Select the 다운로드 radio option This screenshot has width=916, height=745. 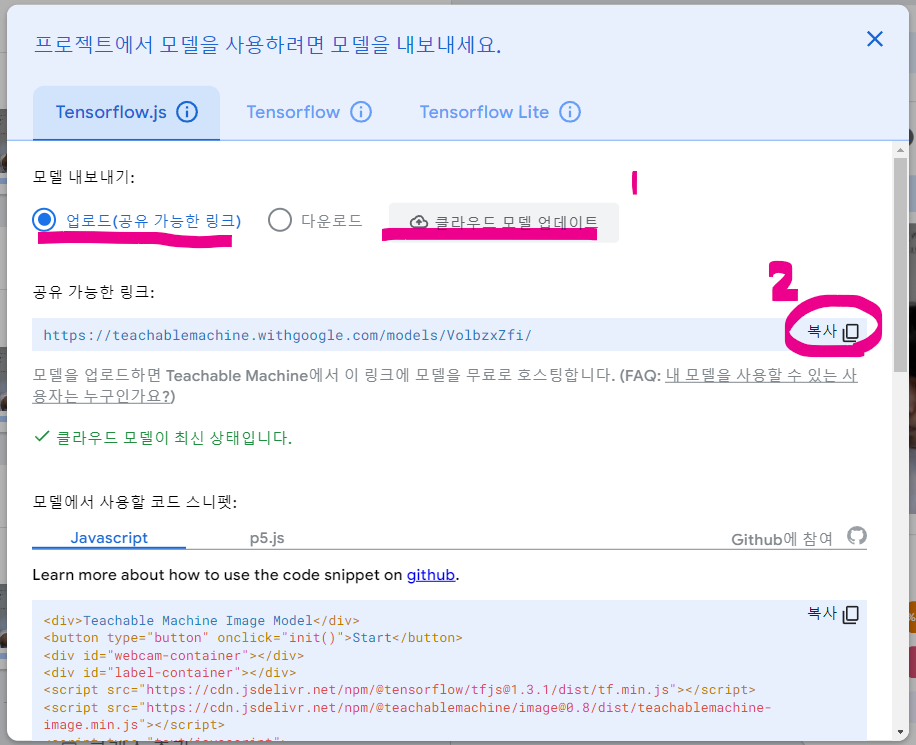coord(280,220)
